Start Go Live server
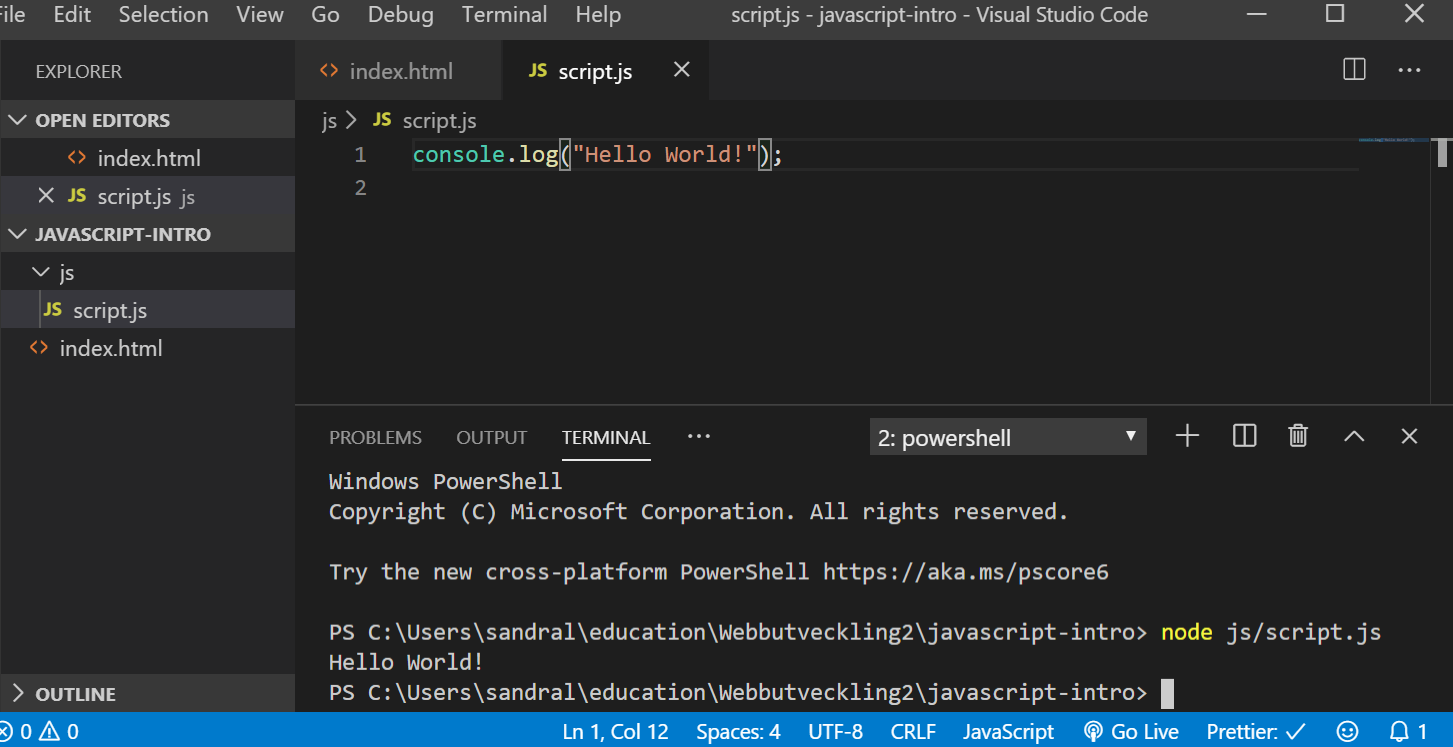This screenshot has width=1453, height=747. pyautogui.click(x=1130, y=731)
